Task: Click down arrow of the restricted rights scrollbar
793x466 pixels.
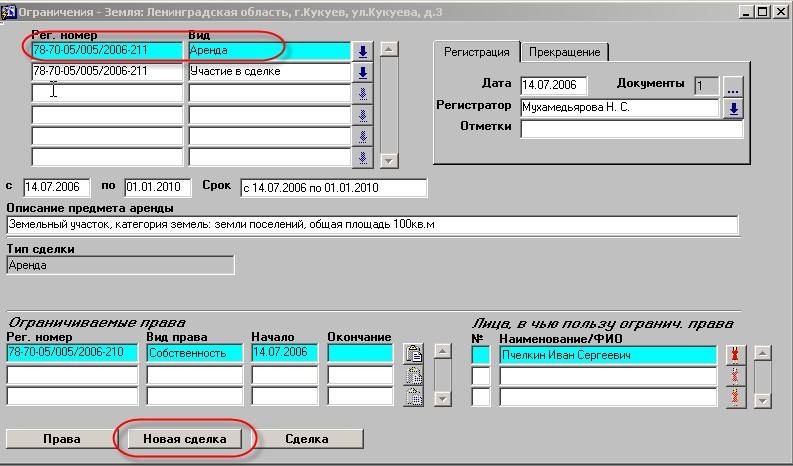Action: point(443,399)
